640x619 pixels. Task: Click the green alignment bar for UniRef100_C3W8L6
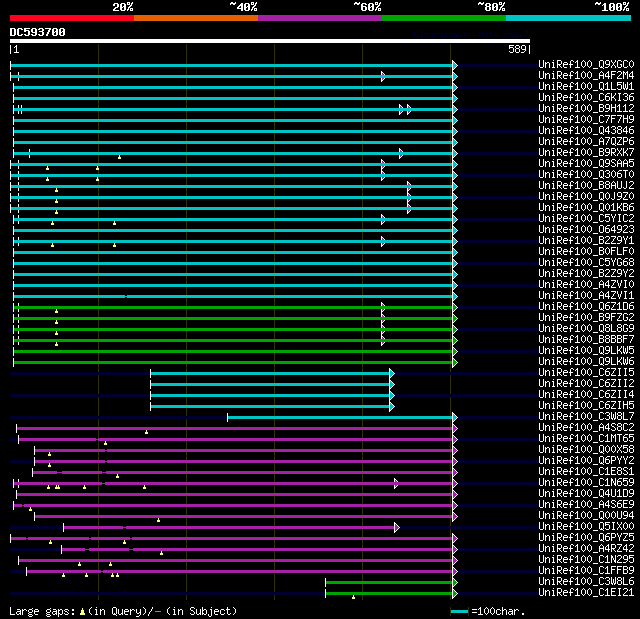(x=391, y=583)
